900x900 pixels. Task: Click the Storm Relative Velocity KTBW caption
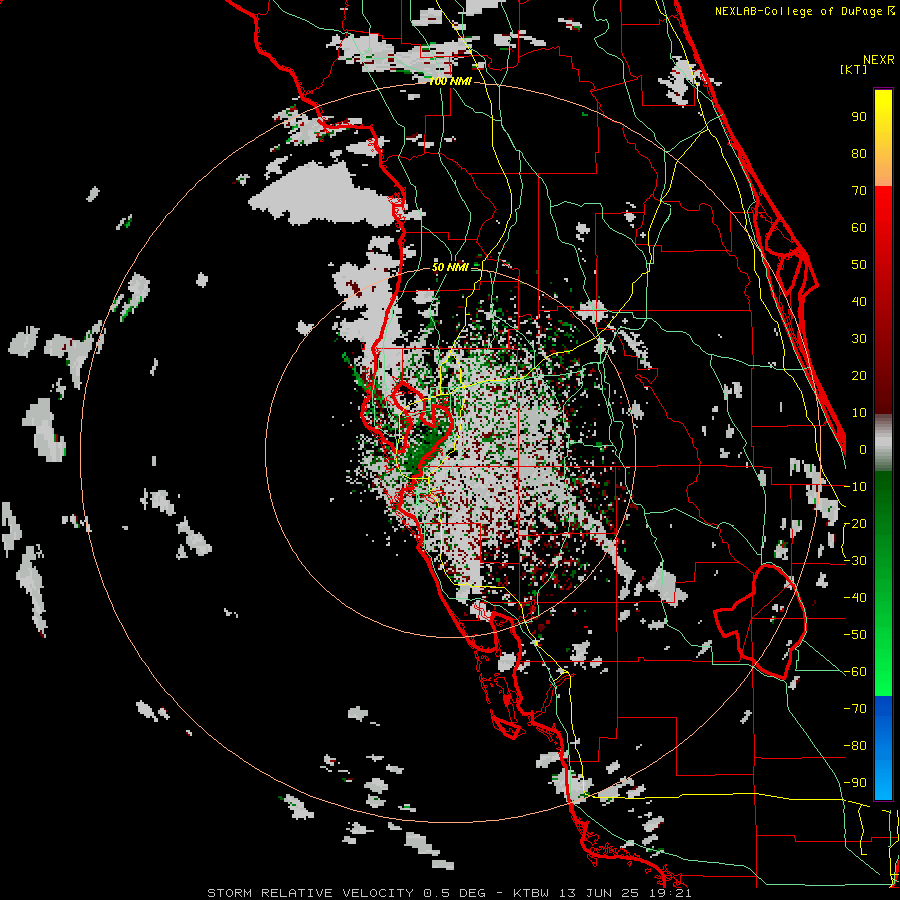pos(449,893)
